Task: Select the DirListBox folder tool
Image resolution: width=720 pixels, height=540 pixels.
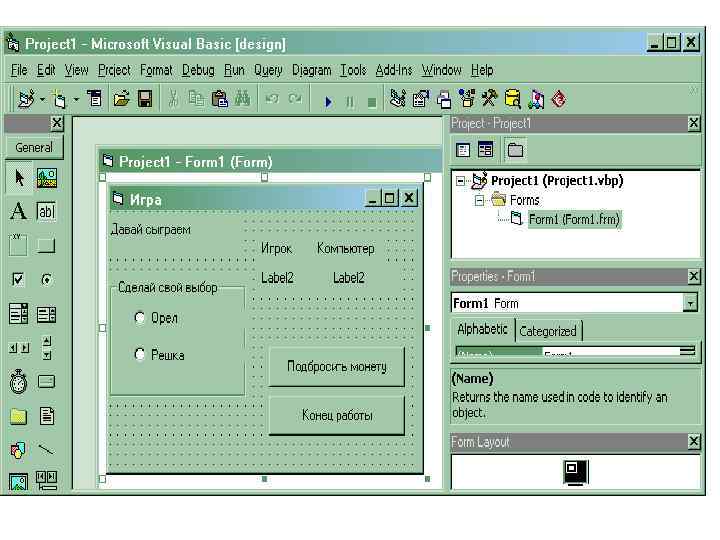Action: pyautogui.click(x=19, y=416)
